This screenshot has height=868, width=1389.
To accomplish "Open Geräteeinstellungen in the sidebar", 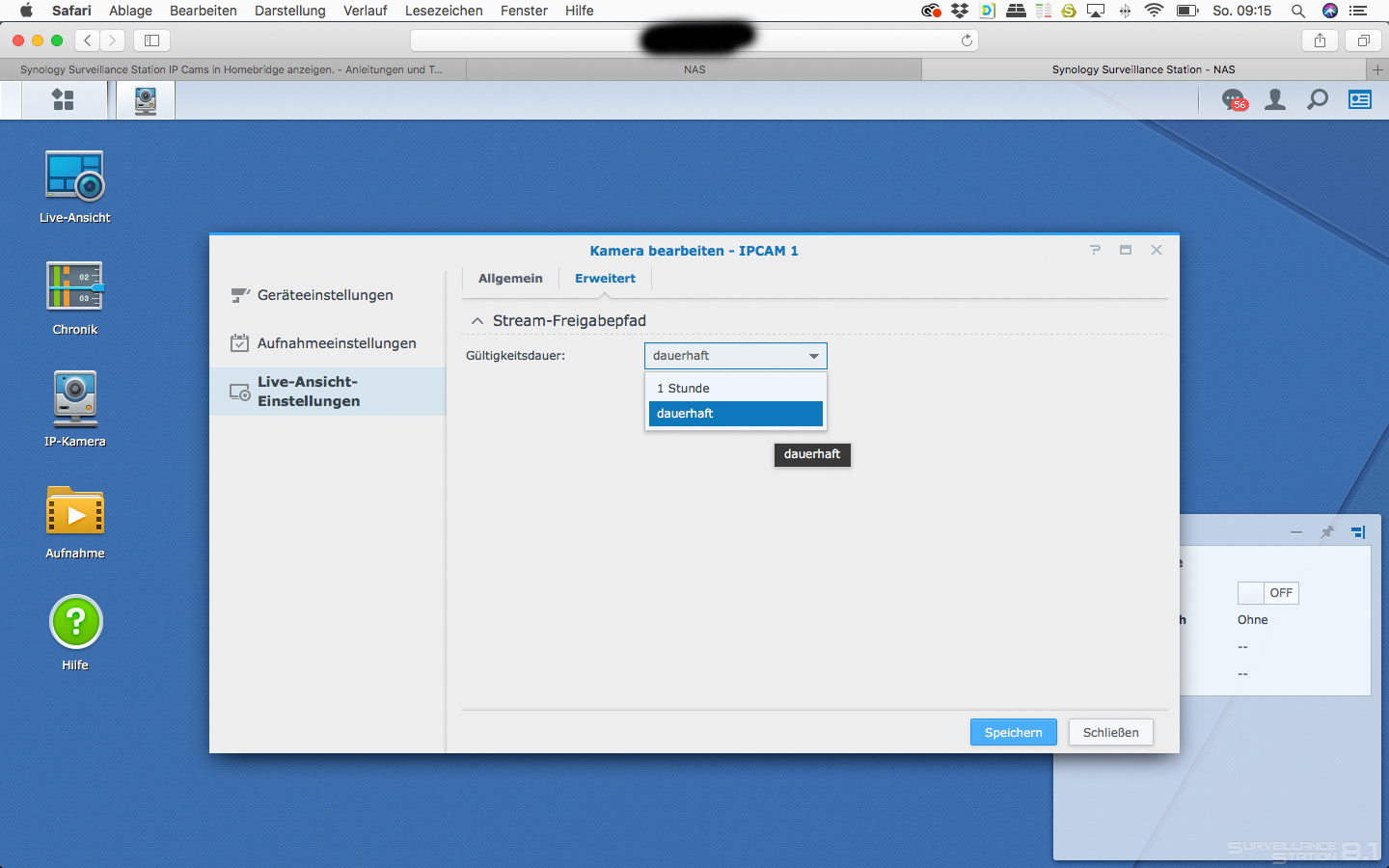I will [x=325, y=295].
